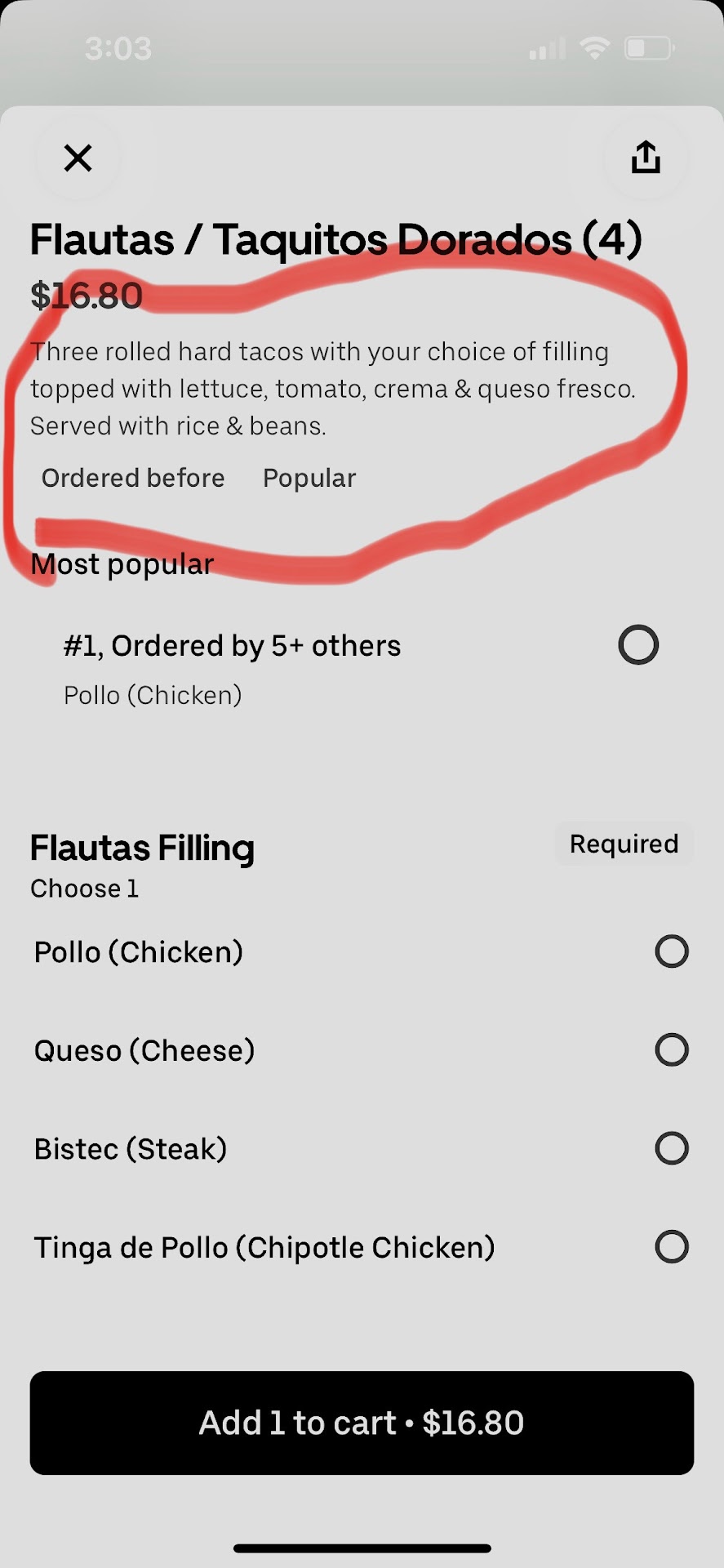The width and height of the screenshot is (724, 1568).
Task: Tap the Most popular section heading
Action: coord(122,563)
